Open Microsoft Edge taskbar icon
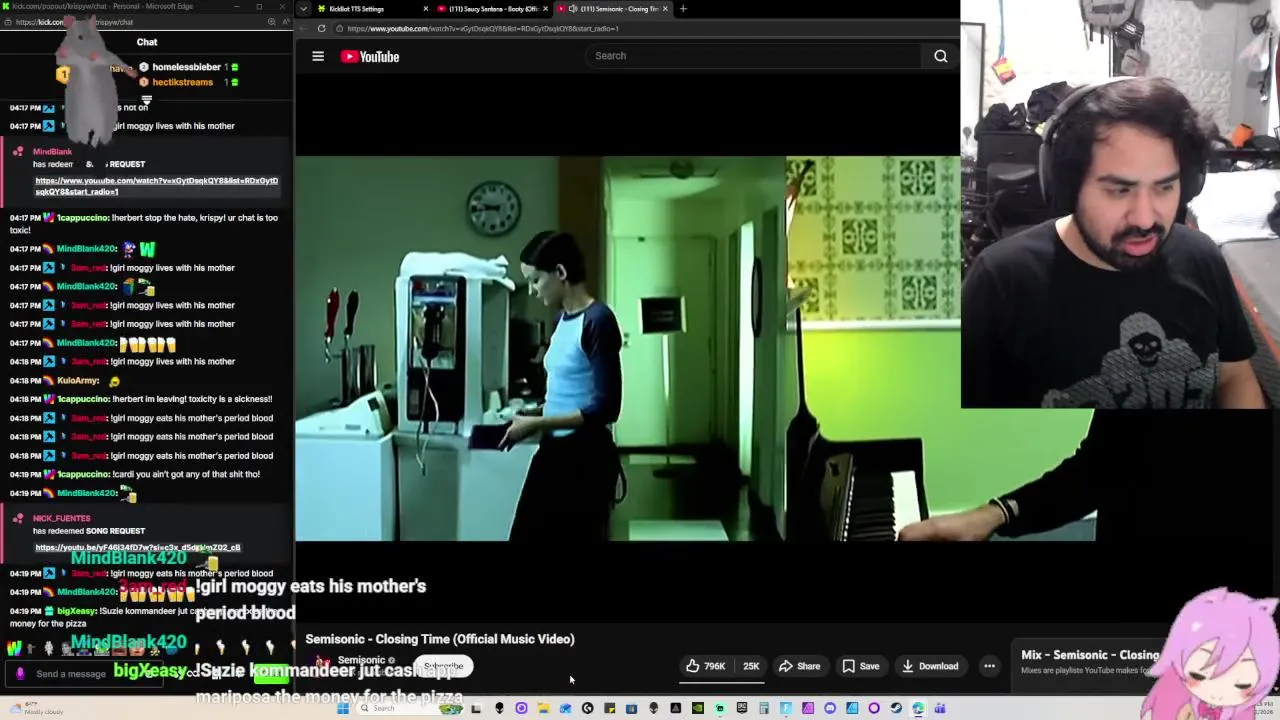 tap(918, 708)
